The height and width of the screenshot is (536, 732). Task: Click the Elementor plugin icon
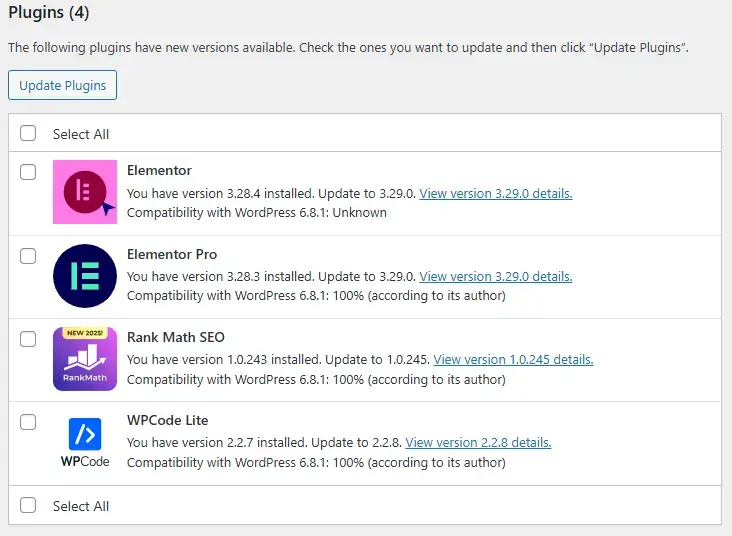84,192
